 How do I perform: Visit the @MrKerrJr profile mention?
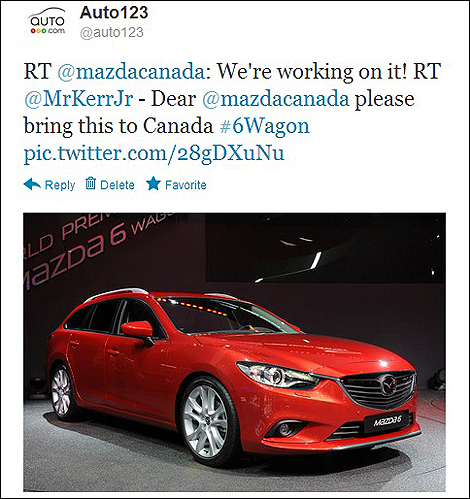pos(79,99)
